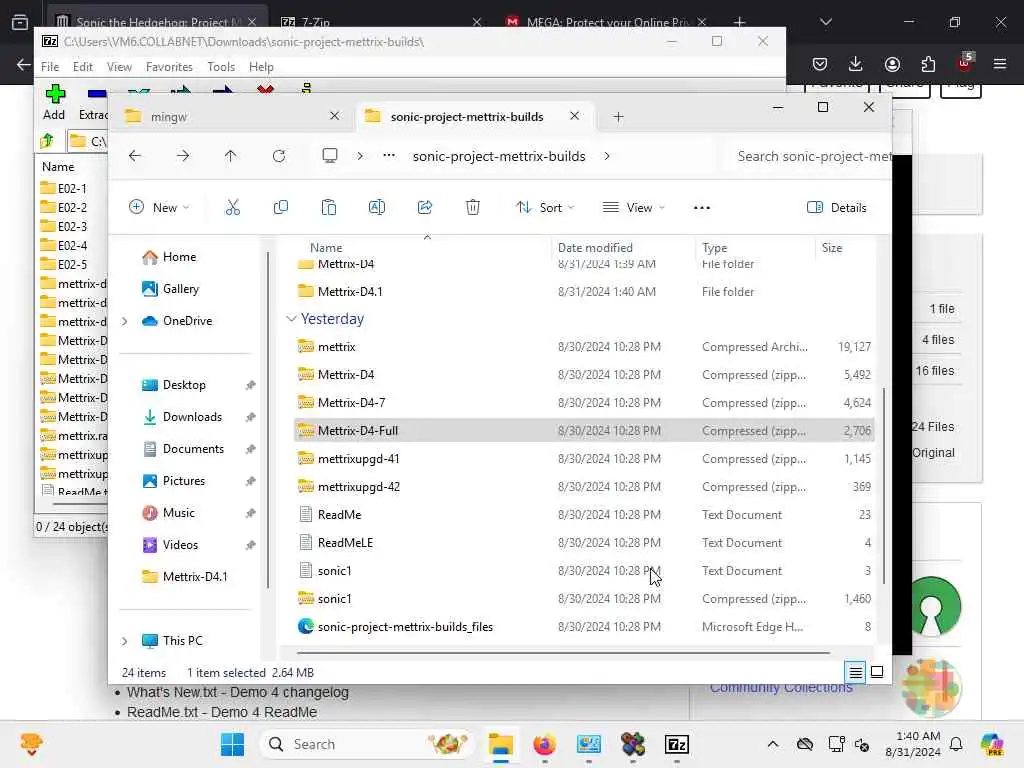The width and height of the screenshot is (1024, 768).
Task: Sort by Date modified column header
Action: coord(595,248)
